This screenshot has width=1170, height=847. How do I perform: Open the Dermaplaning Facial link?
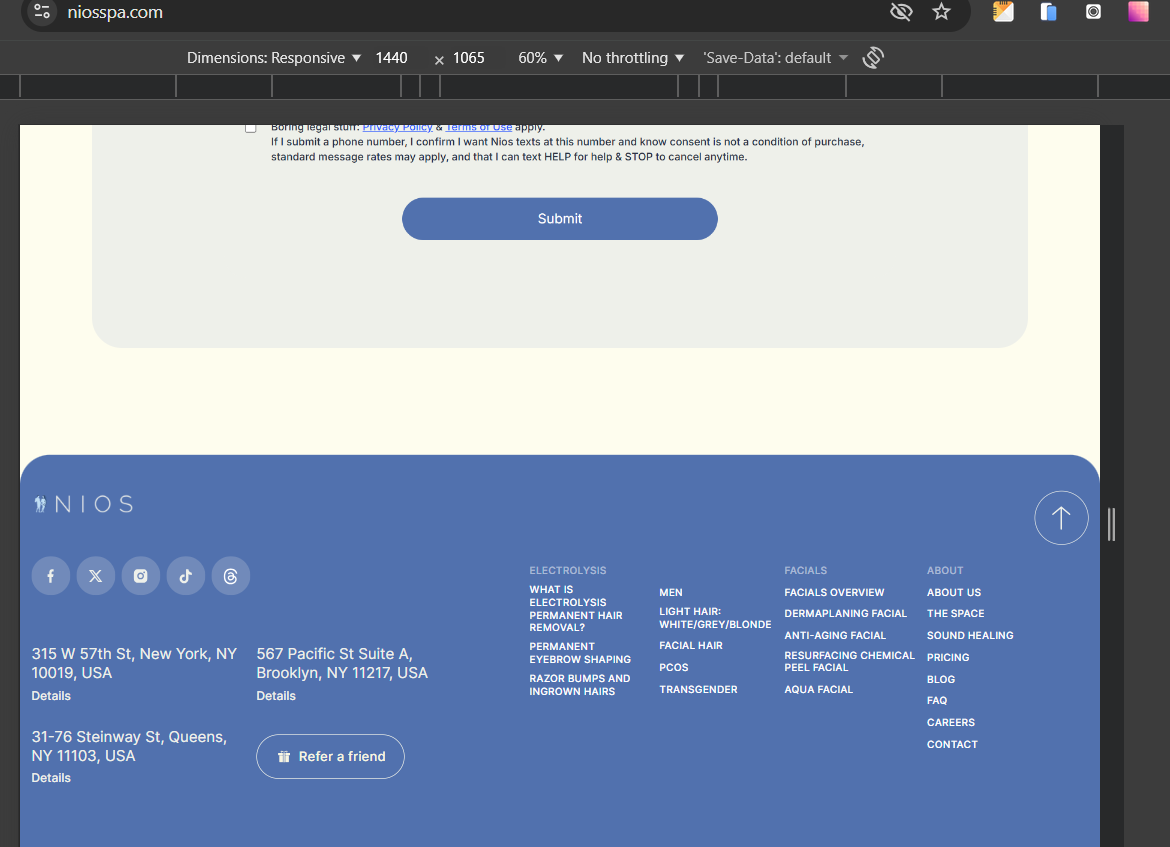845,613
